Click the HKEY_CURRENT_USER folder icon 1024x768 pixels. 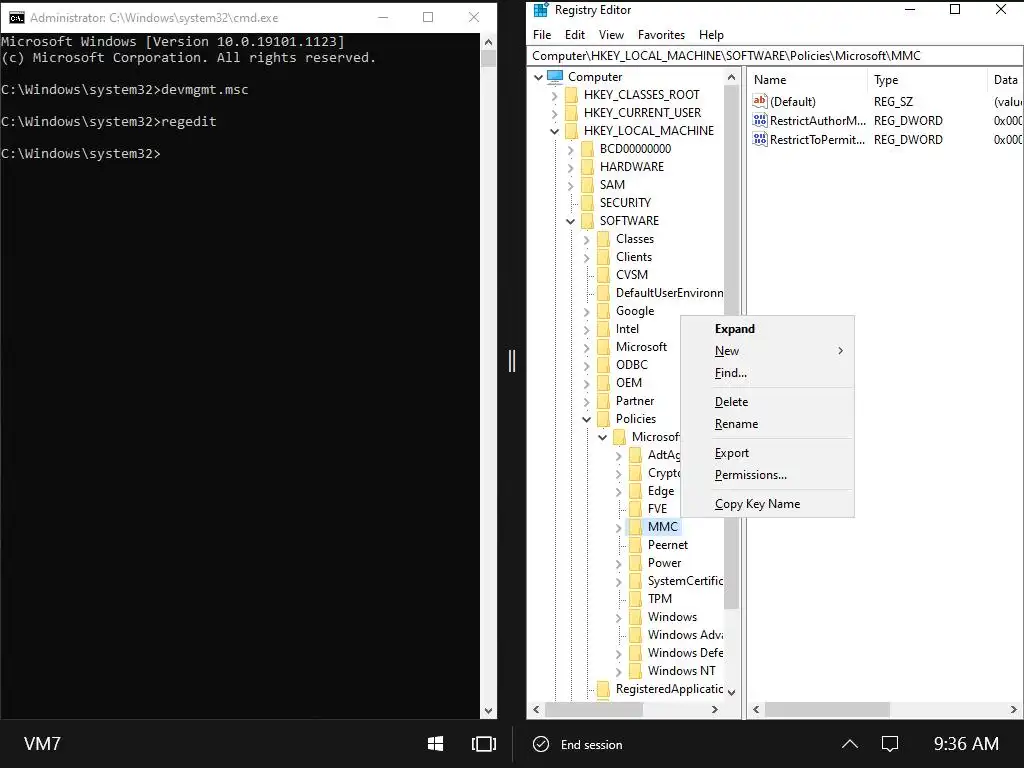point(571,113)
